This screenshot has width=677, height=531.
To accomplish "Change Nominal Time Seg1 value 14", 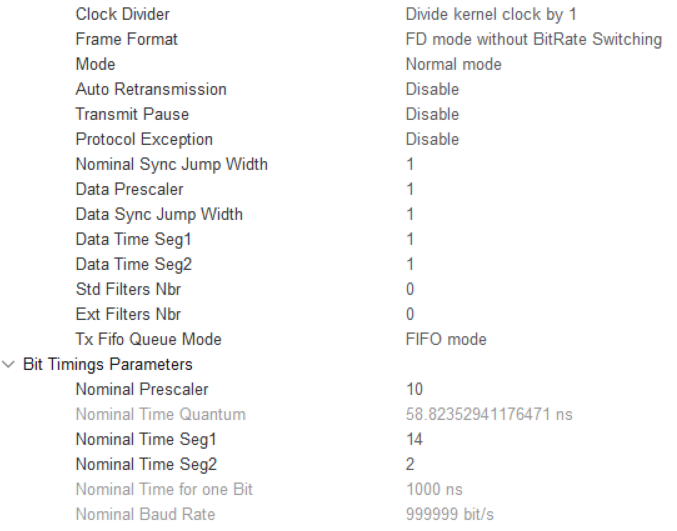I will [414, 439].
